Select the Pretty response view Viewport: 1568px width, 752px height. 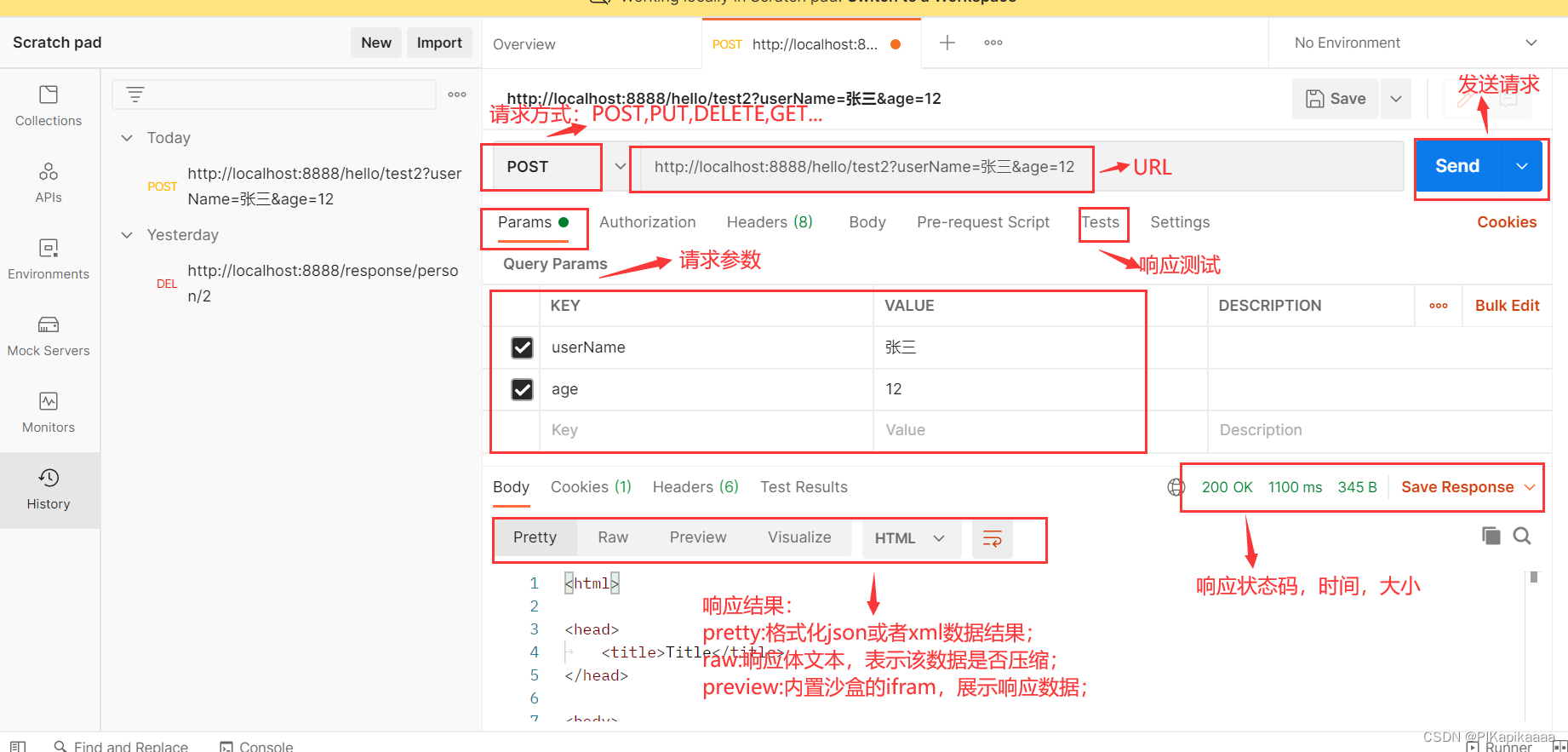535,537
